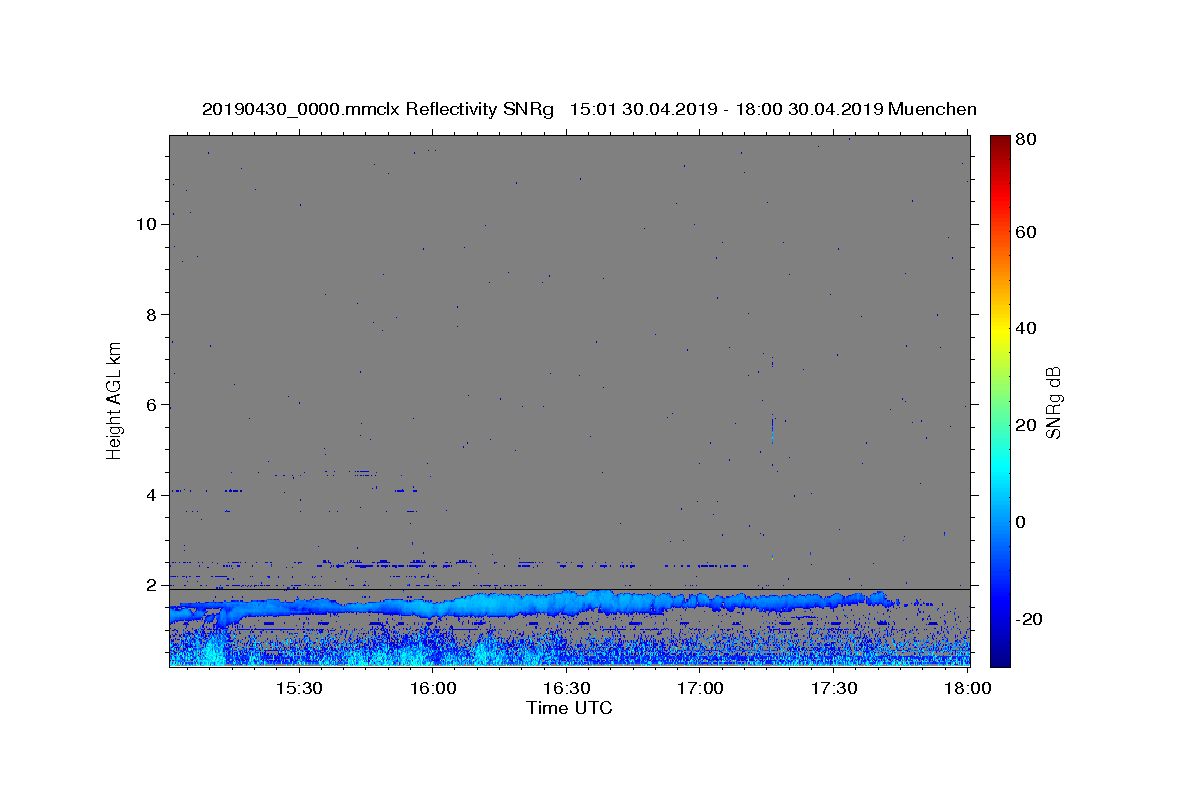Click the height tick label 8
The image size is (1200, 800).
coord(151,314)
